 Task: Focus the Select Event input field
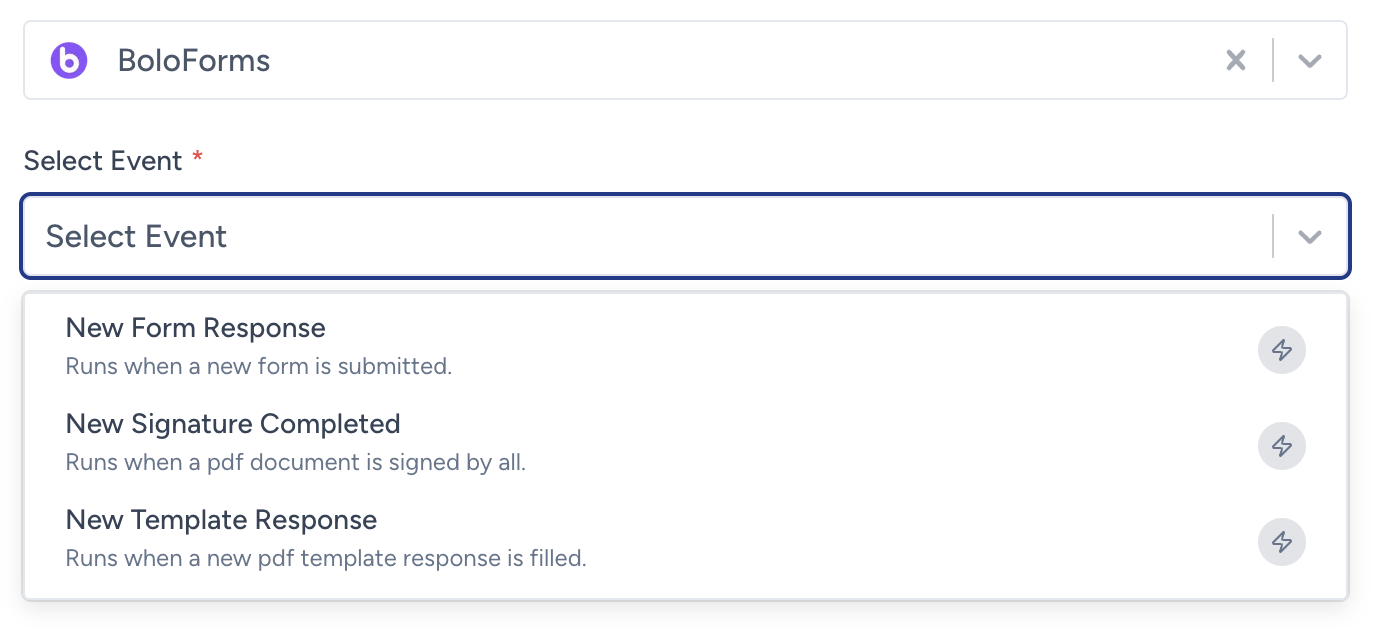pos(685,236)
